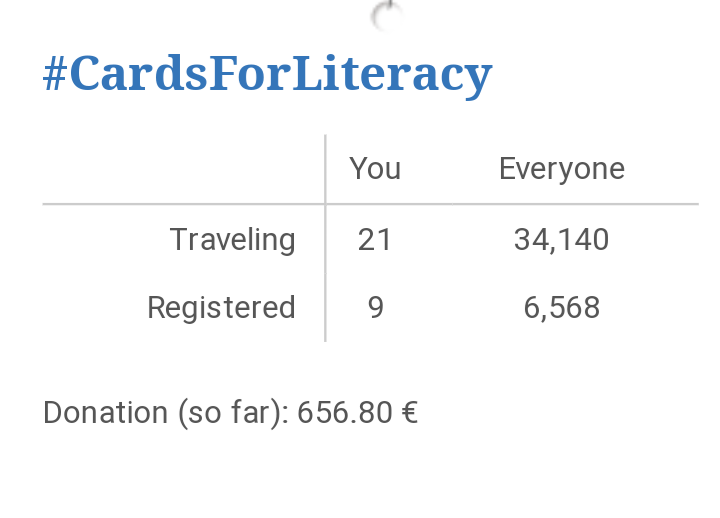Click the Donation (so far) text
The height and width of the screenshot is (518, 720).
[166, 413]
